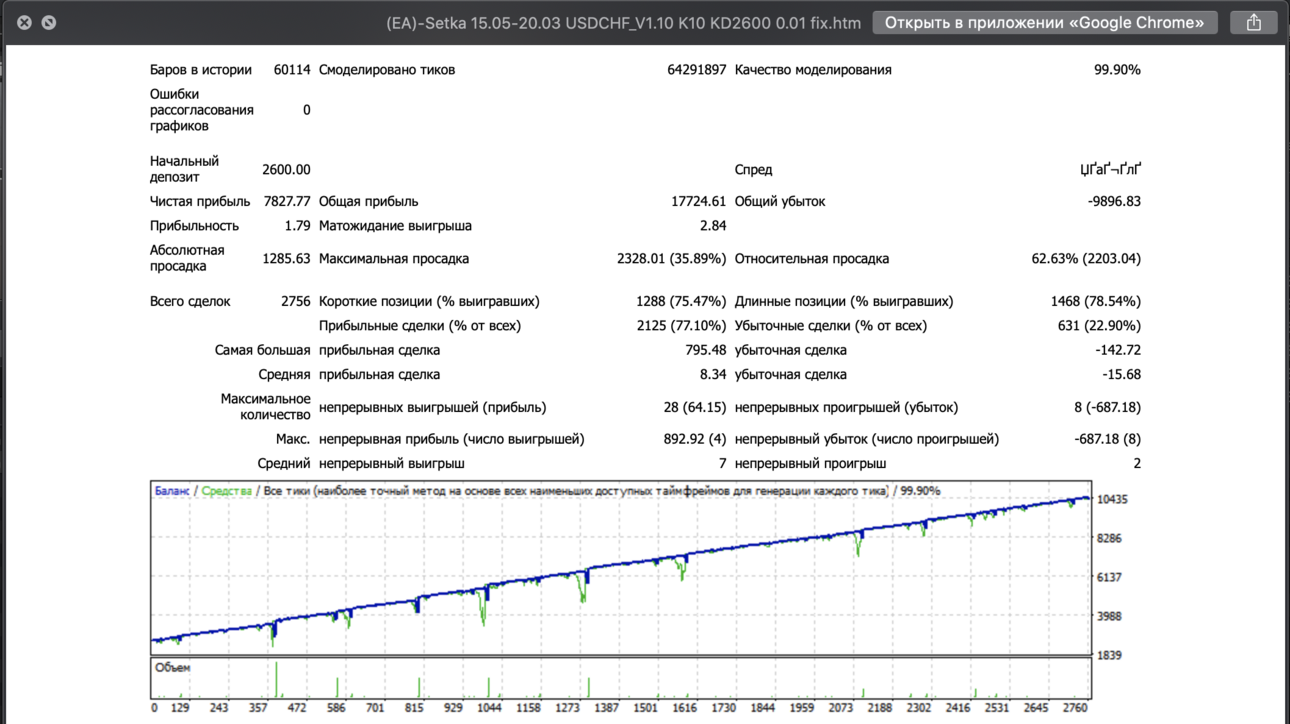
Task: Select the 'Относительная просадка' label
Action: [812, 259]
